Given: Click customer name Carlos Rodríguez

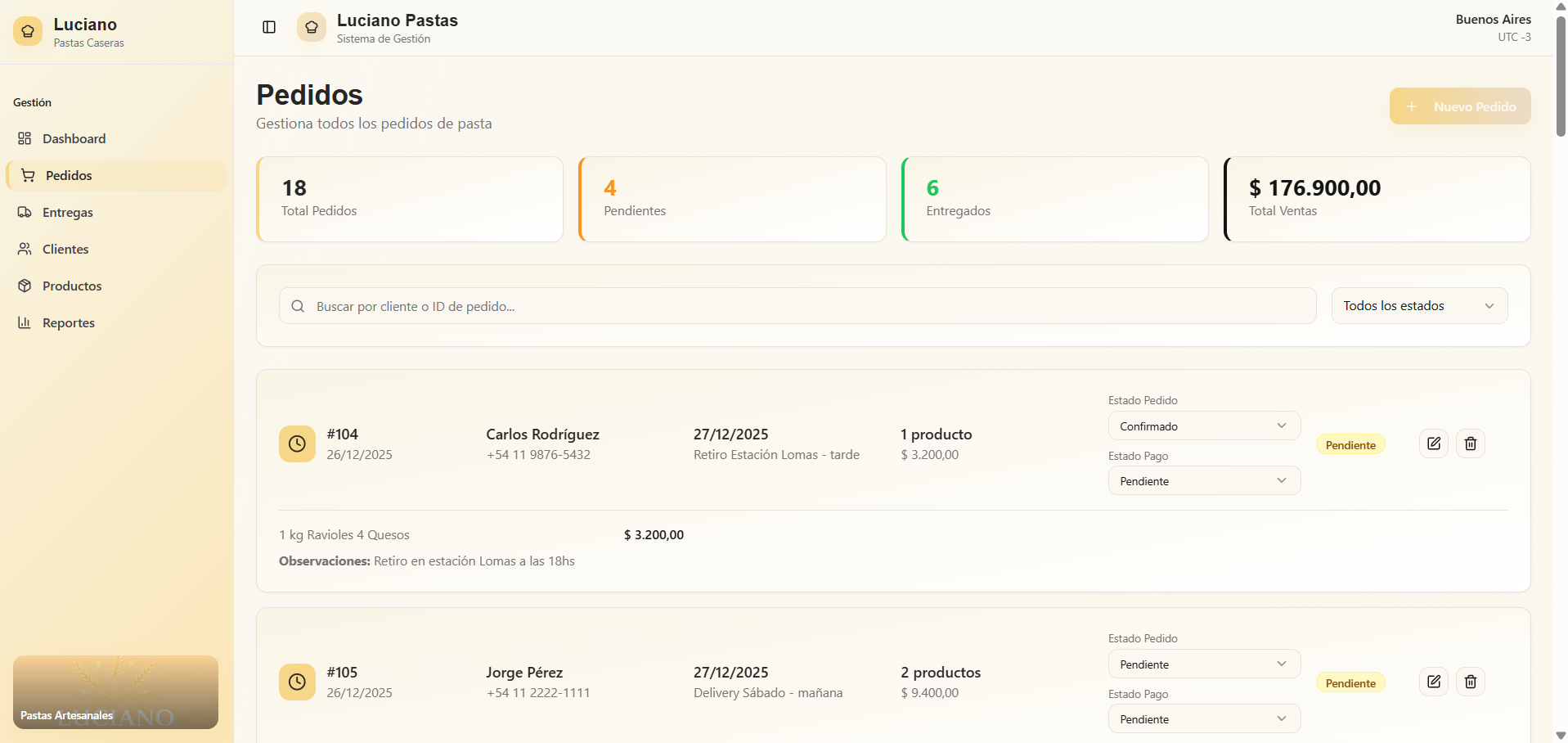Looking at the screenshot, I should pos(542,435).
